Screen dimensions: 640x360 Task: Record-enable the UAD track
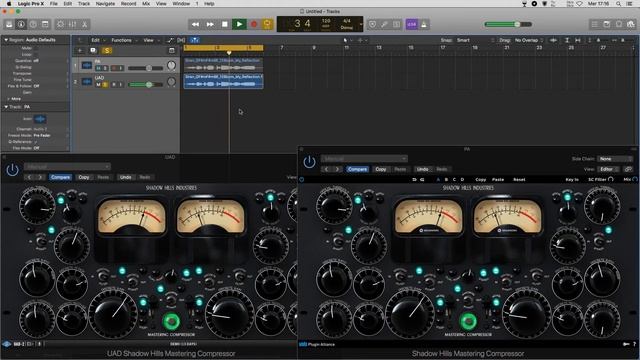click(x=114, y=84)
